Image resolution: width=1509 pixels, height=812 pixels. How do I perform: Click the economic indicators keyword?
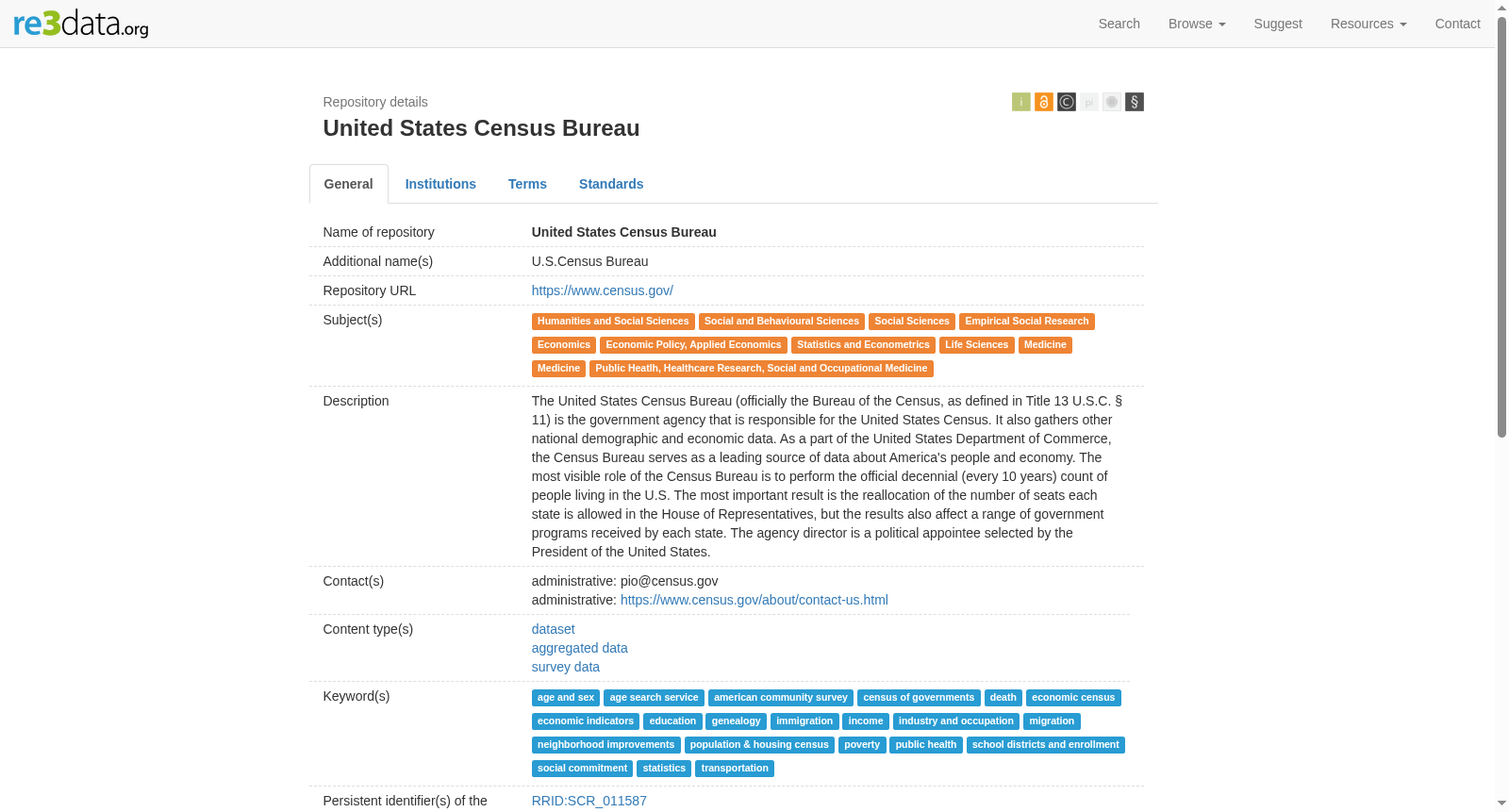[586, 721]
